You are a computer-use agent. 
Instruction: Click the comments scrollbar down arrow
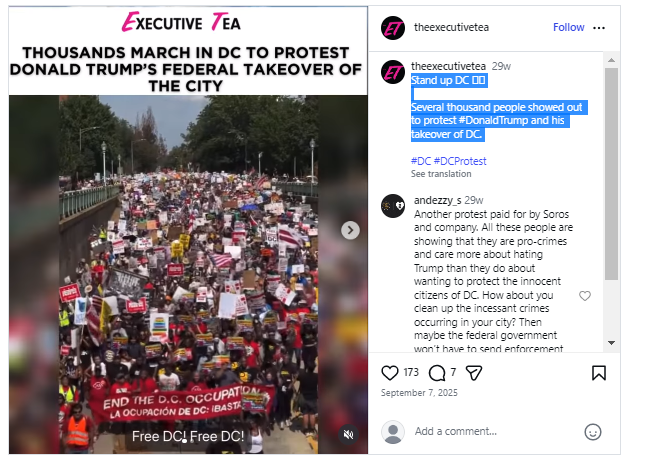point(611,343)
